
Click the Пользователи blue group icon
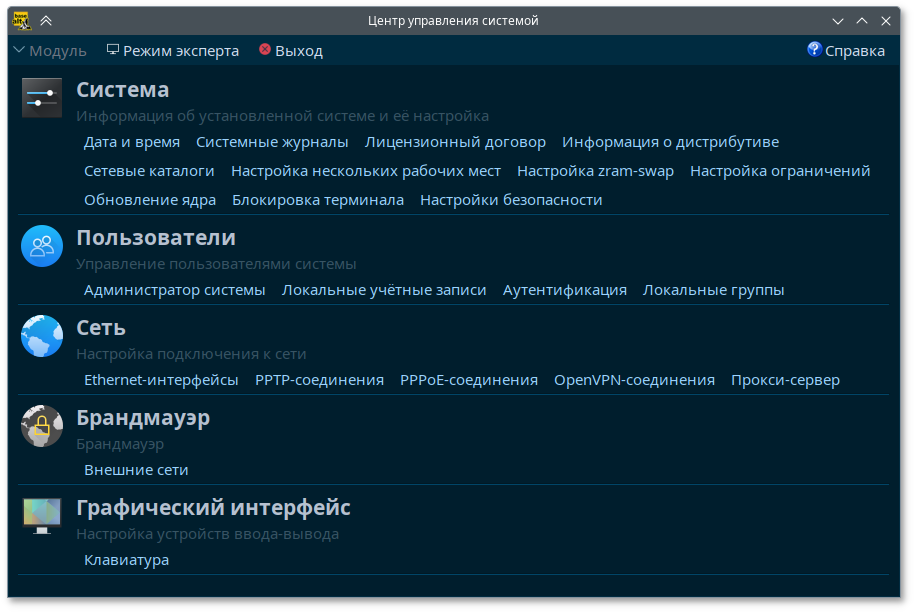coord(41,247)
